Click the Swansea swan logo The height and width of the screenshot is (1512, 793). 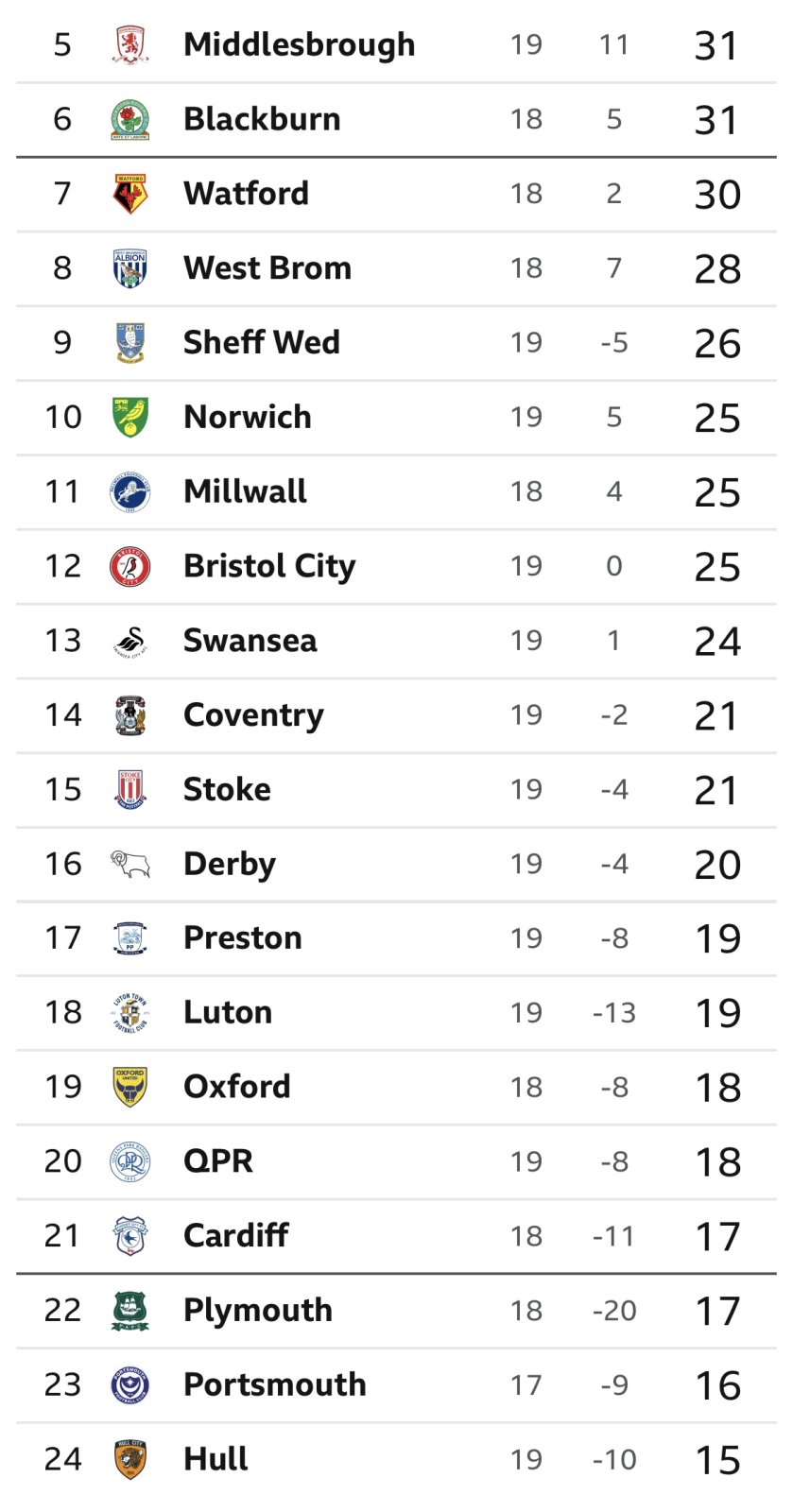(x=130, y=641)
